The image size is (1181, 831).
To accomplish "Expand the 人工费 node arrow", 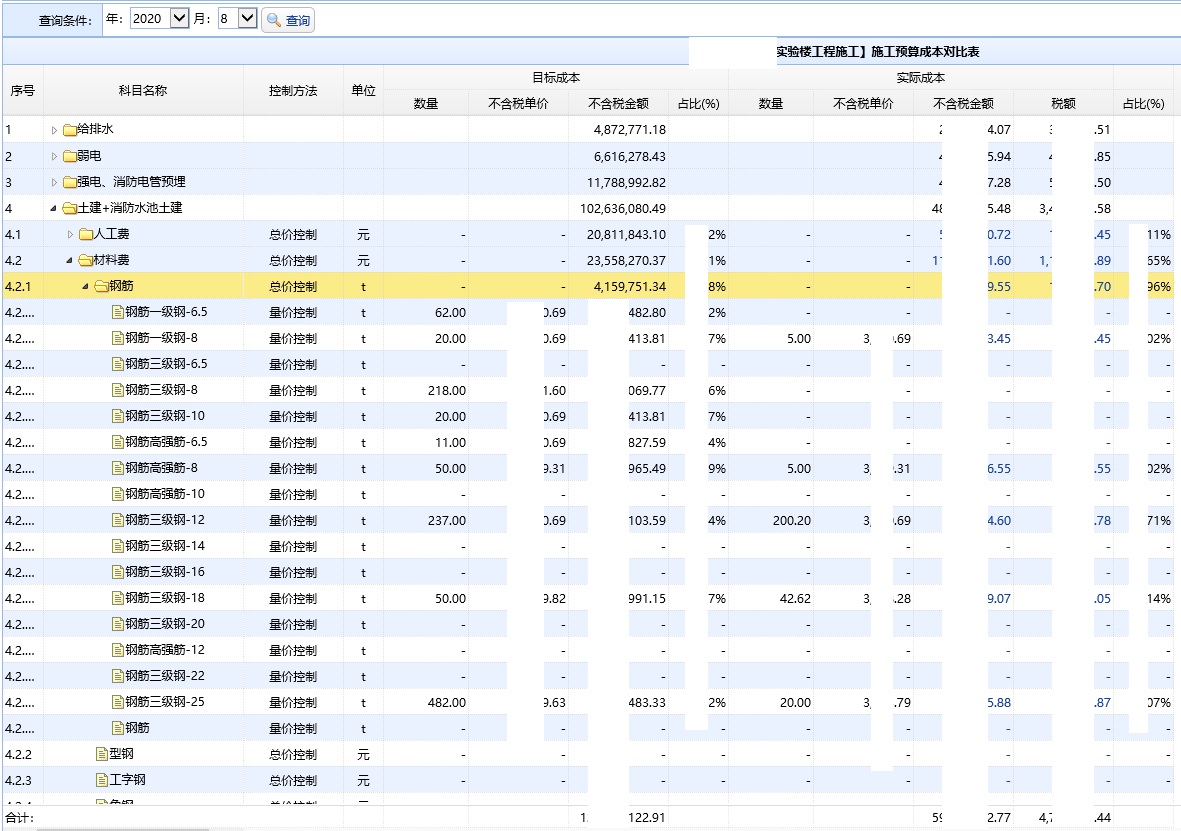I will (70, 234).
